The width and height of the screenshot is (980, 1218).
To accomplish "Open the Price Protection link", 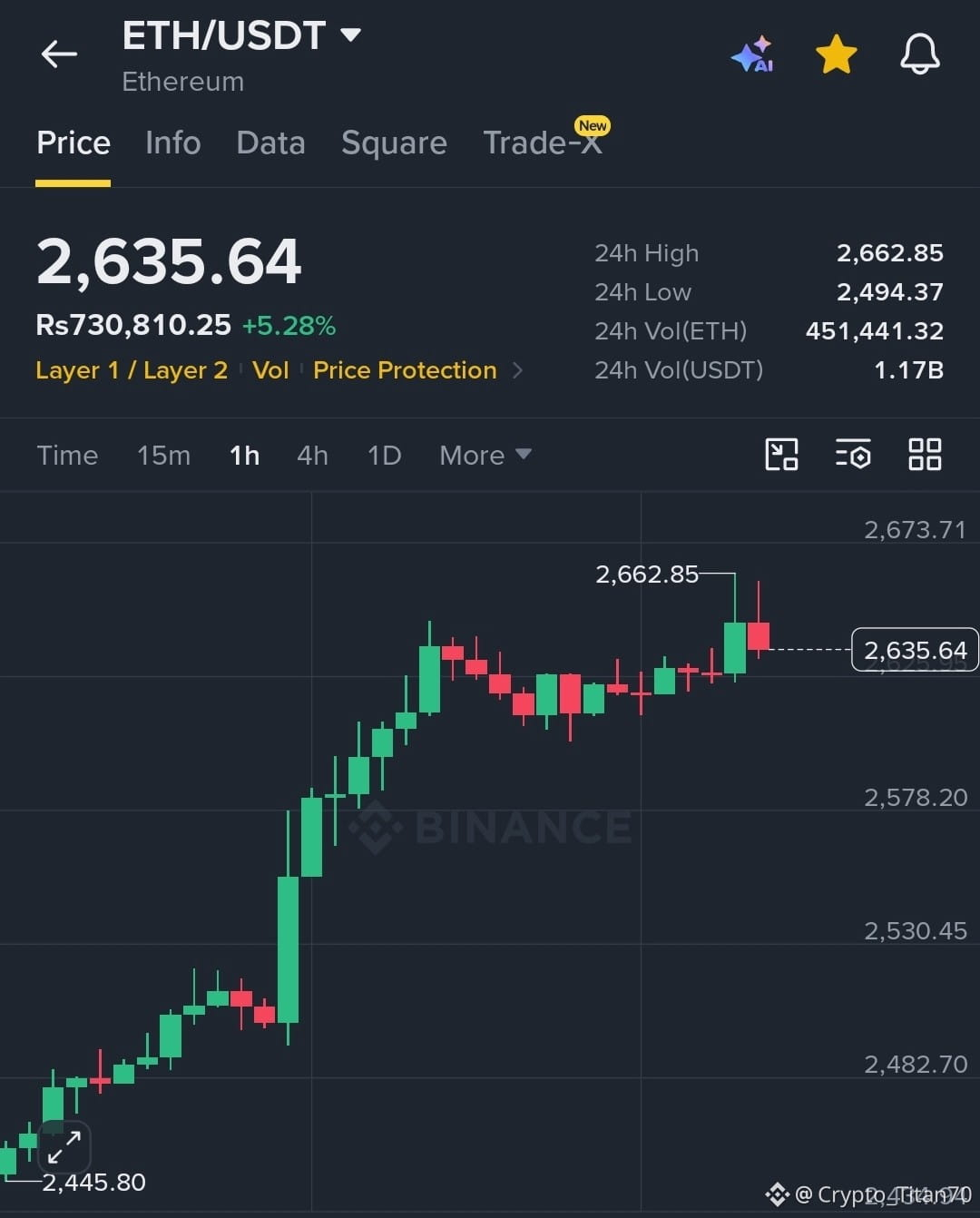I will pyautogui.click(x=405, y=370).
